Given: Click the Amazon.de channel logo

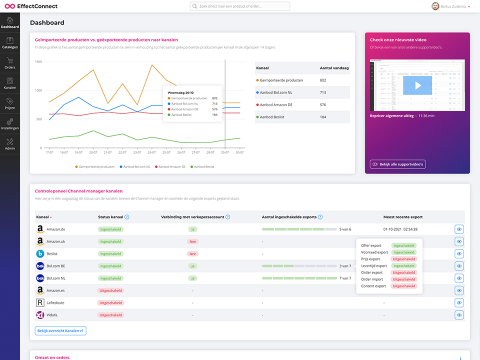Looking at the screenshot, I should [40, 229].
